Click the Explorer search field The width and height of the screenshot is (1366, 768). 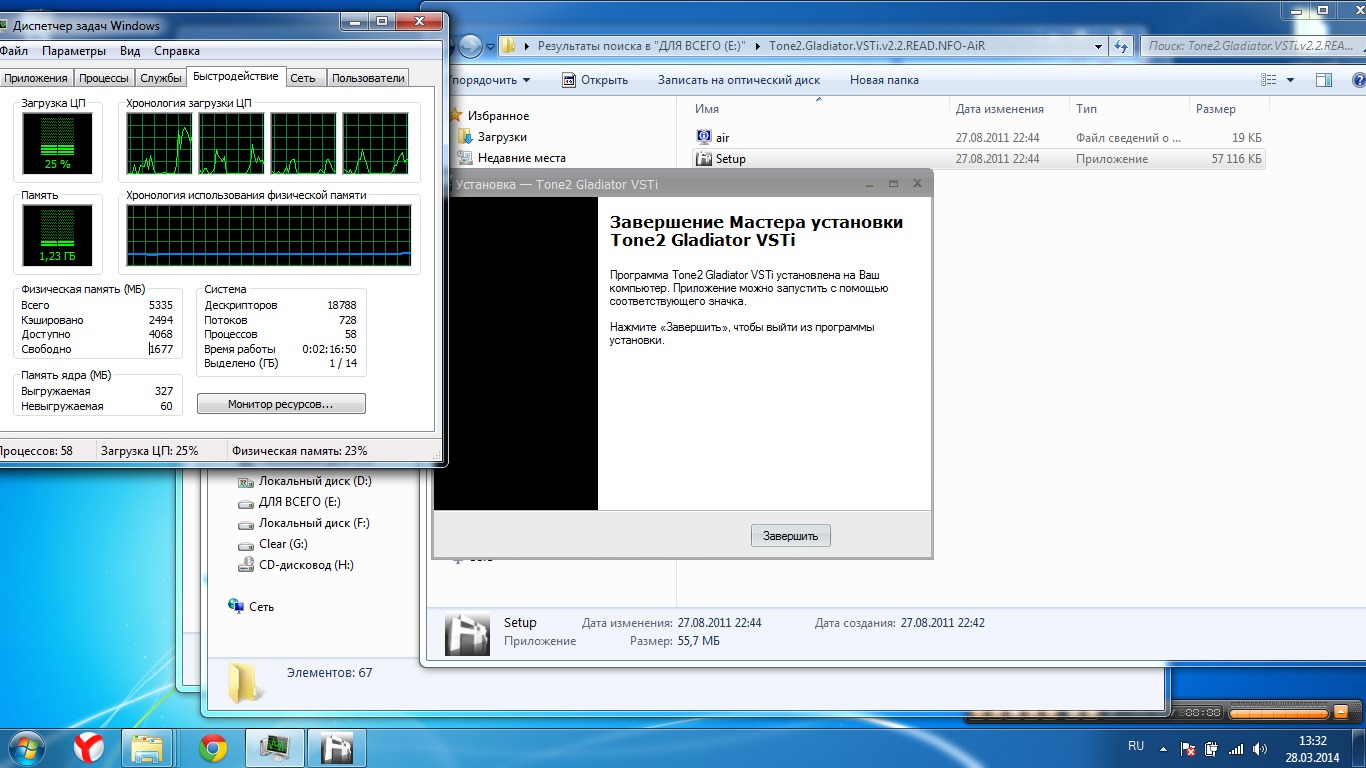pos(1250,46)
